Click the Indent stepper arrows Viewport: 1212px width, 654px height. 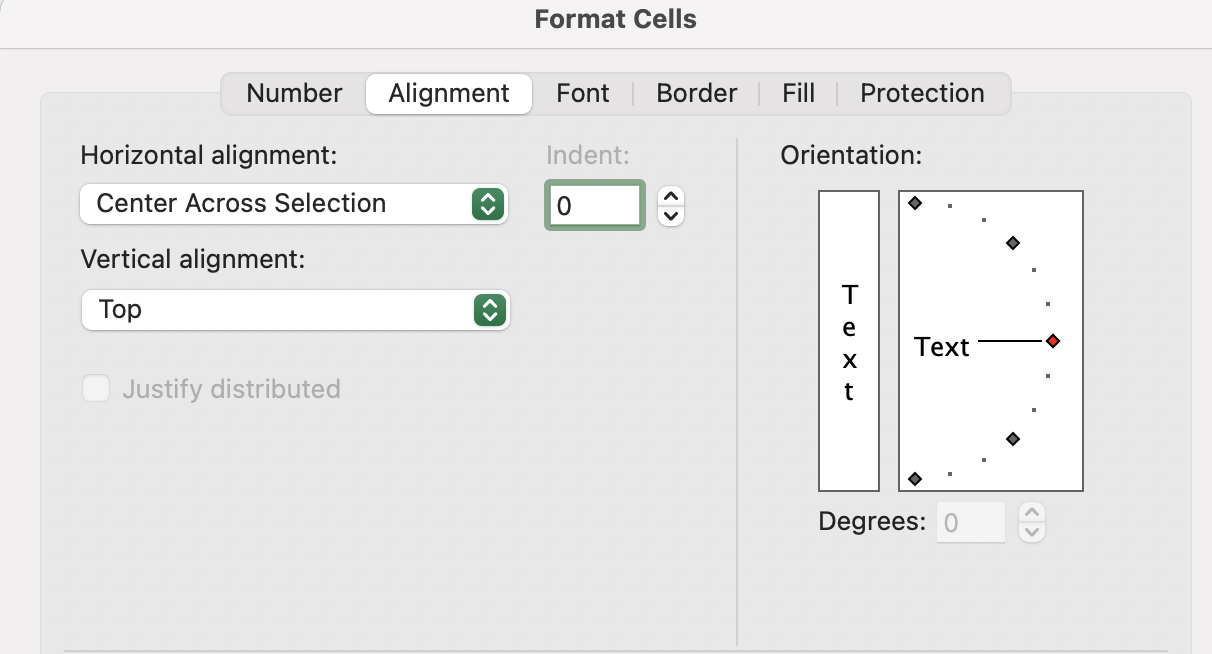click(671, 206)
